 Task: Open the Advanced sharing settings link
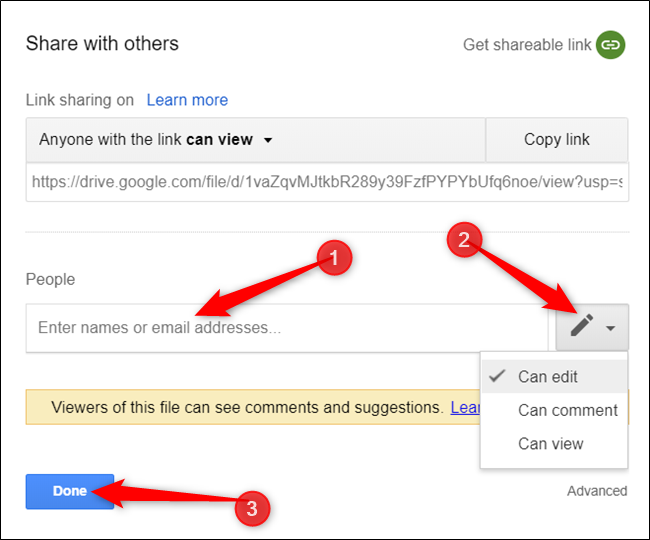tap(597, 491)
